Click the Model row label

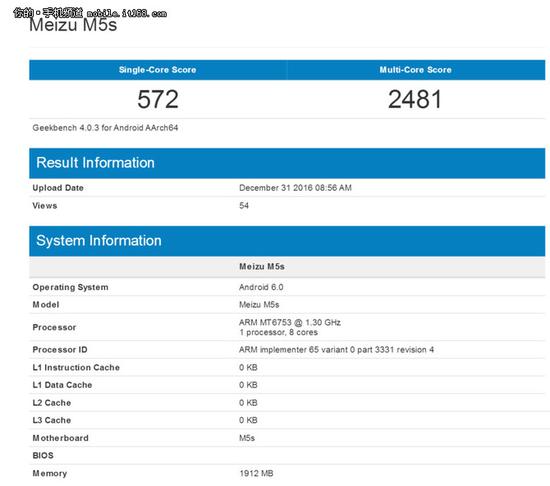point(46,305)
